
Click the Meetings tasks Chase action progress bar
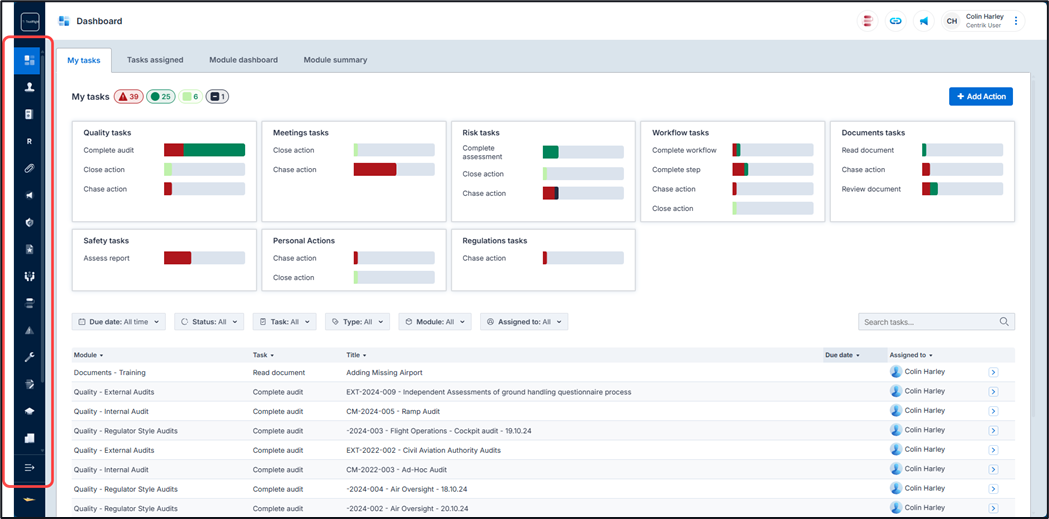point(394,169)
